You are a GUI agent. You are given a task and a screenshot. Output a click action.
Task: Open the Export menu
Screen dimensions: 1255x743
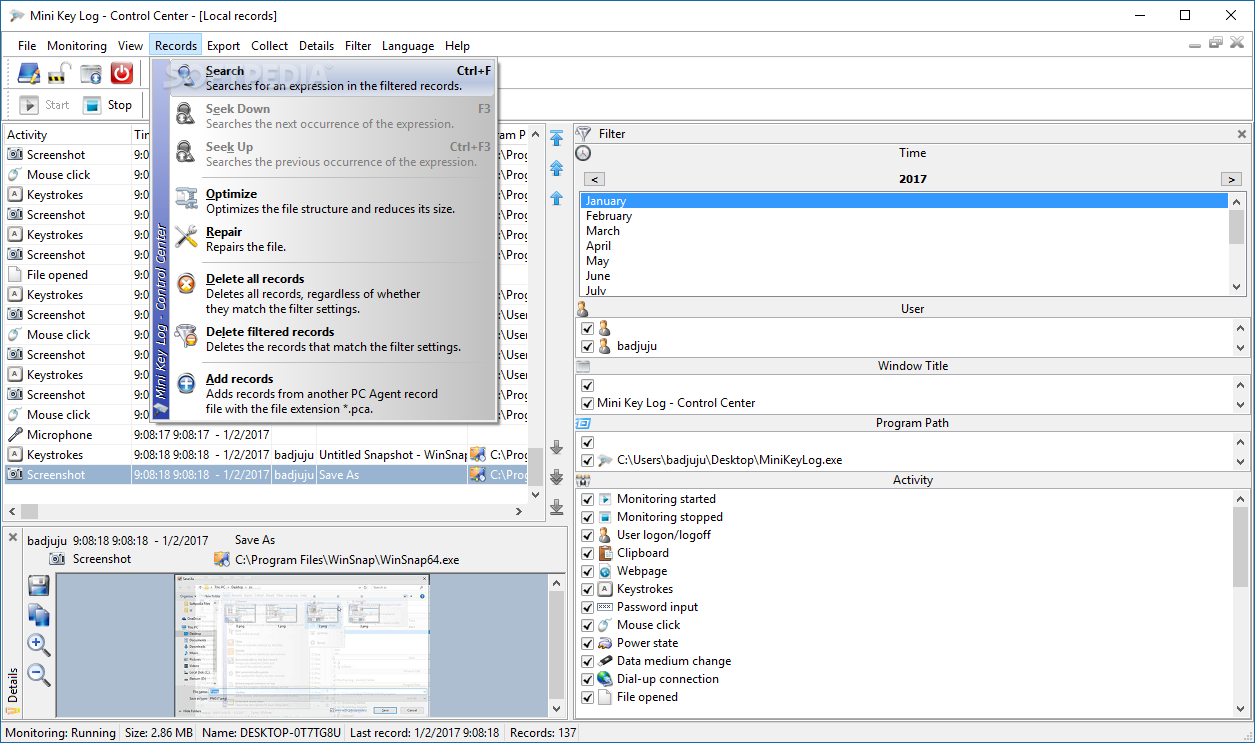coord(223,46)
